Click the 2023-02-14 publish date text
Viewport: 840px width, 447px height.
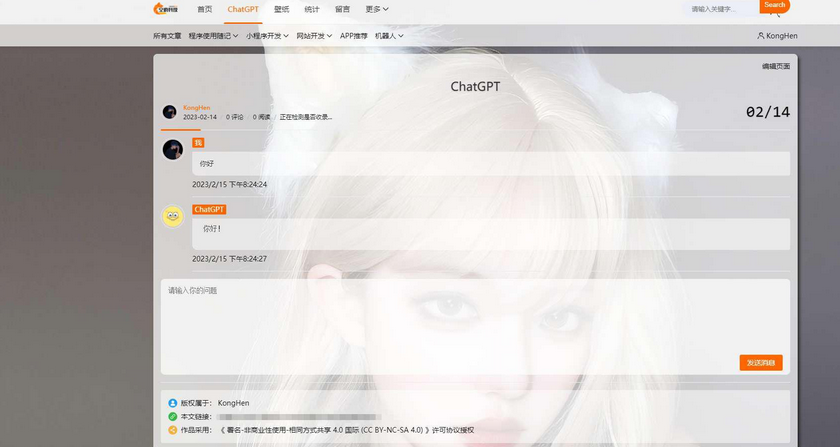(x=200, y=117)
